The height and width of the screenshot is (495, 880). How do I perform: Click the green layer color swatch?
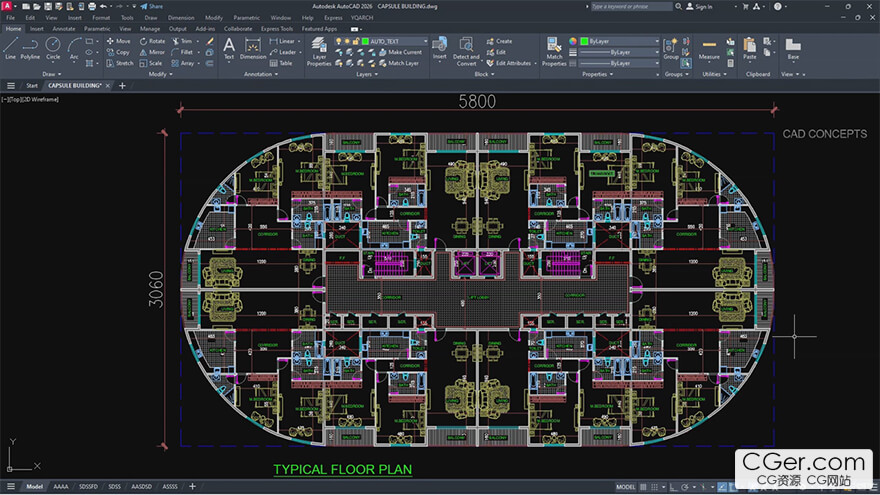(x=365, y=41)
